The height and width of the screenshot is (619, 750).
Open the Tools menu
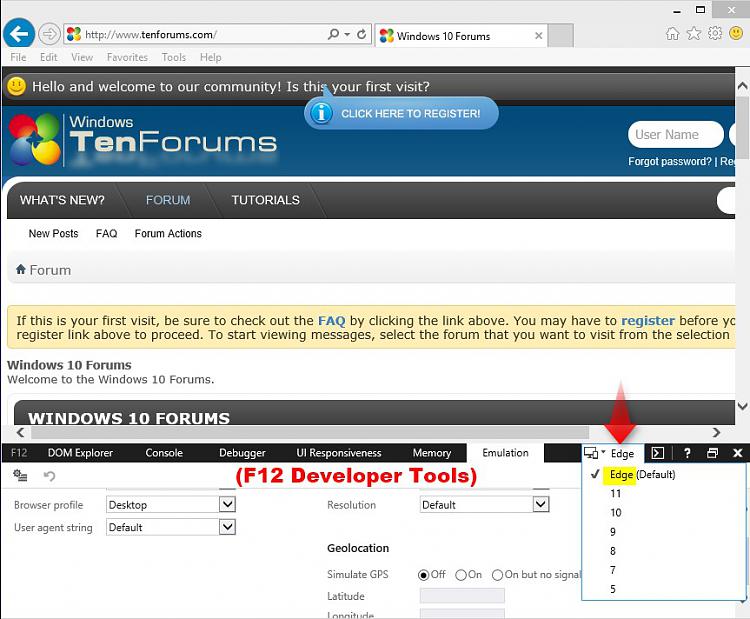tap(174, 57)
